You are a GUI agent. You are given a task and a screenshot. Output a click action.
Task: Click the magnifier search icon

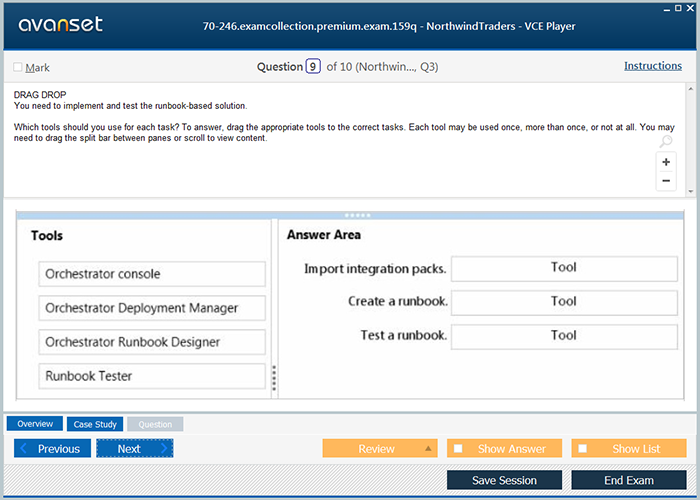pos(666,143)
